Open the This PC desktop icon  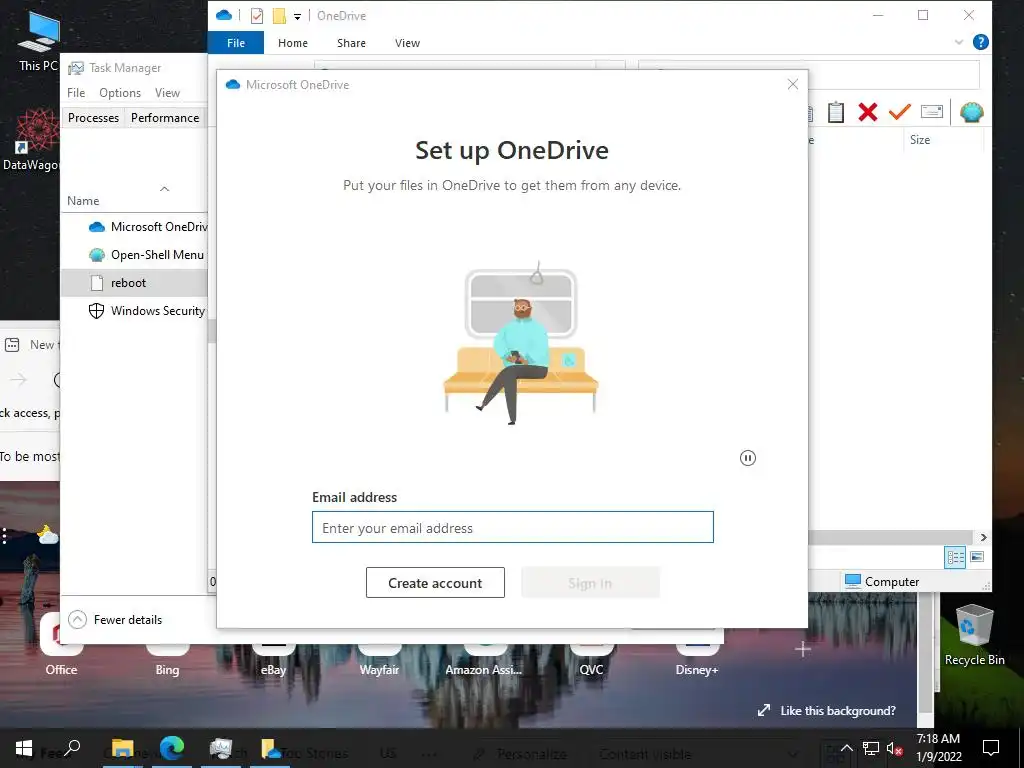38,40
